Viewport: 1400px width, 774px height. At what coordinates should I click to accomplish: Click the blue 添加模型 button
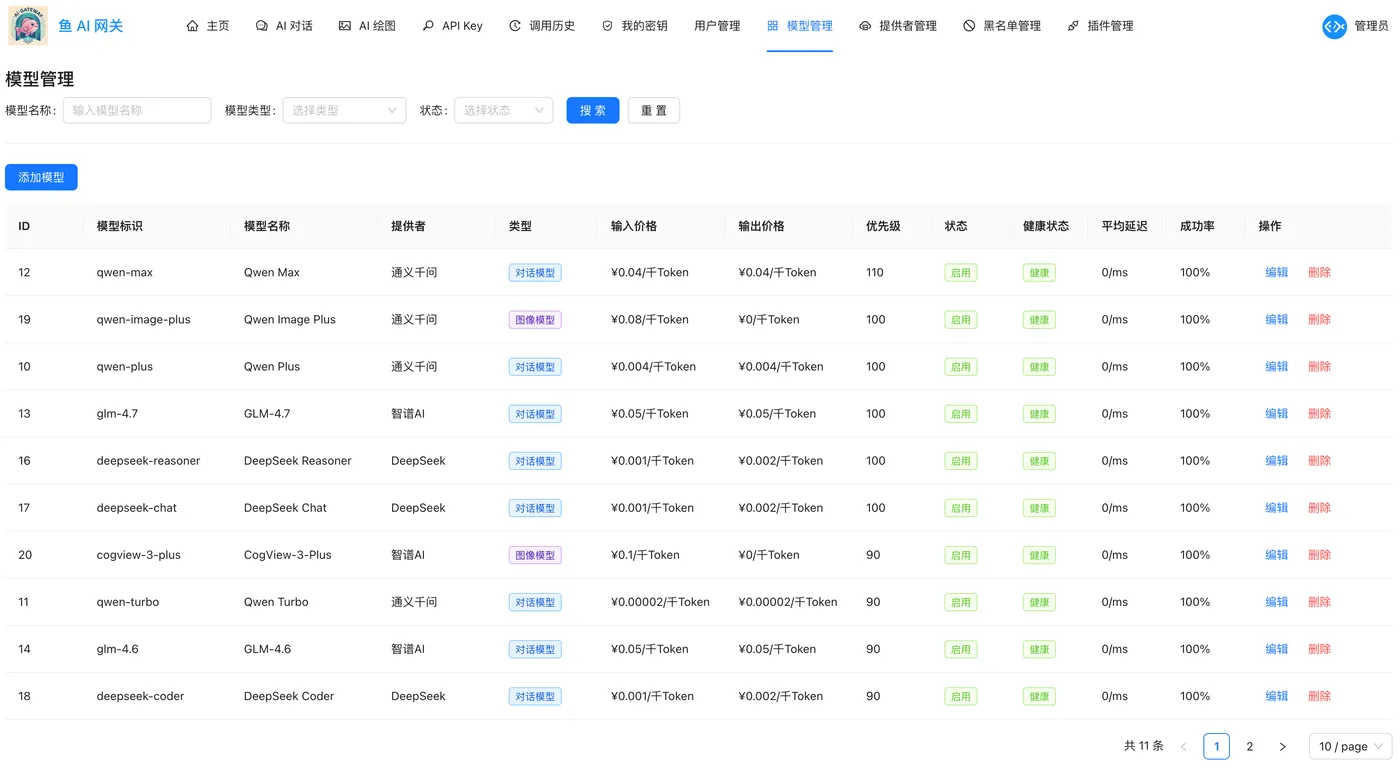tap(41, 177)
